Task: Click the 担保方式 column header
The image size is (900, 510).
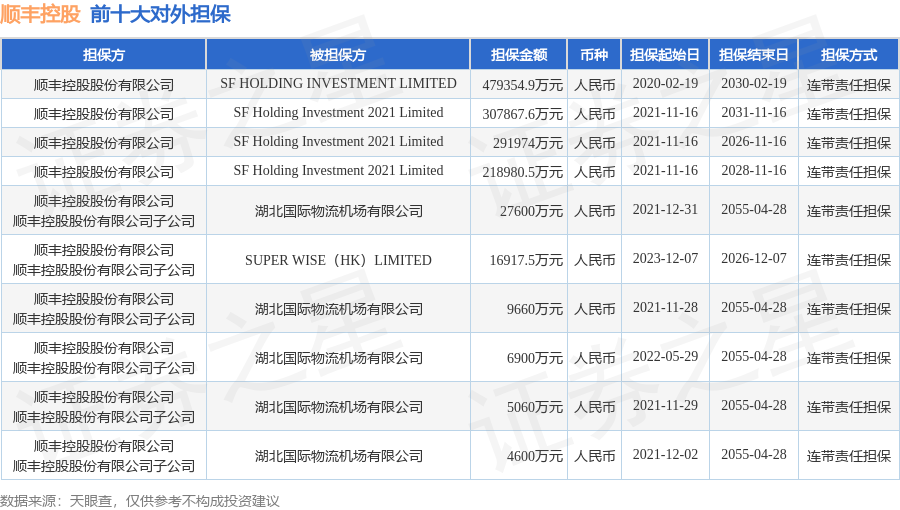Action: click(x=849, y=55)
